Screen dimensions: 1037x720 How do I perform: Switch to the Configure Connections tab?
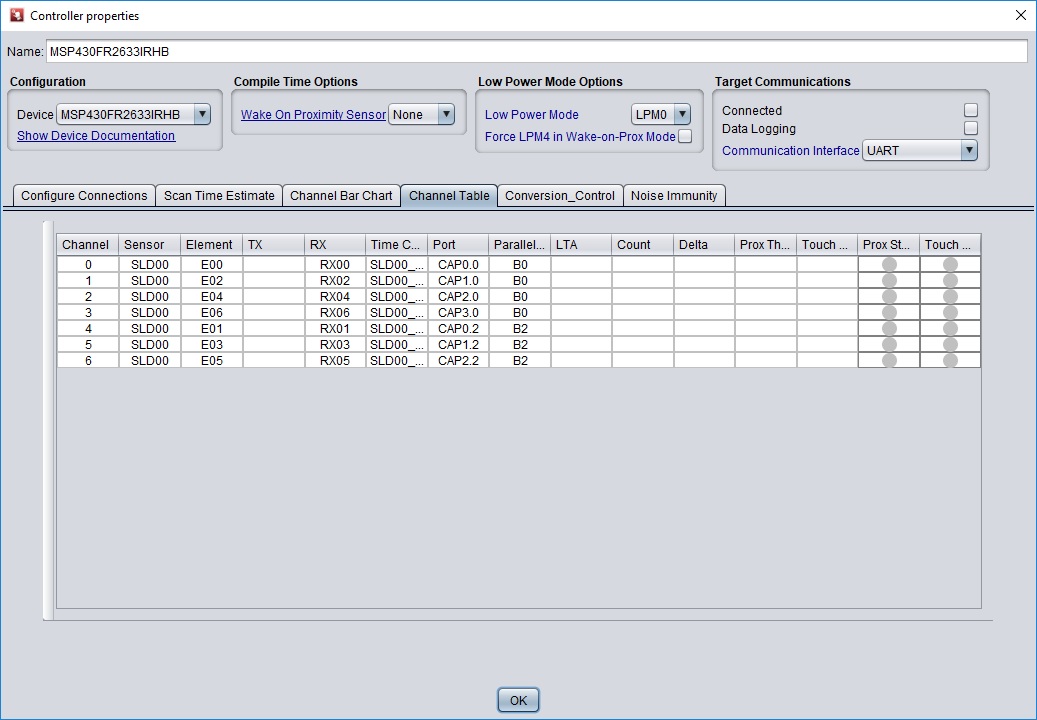[x=84, y=196]
